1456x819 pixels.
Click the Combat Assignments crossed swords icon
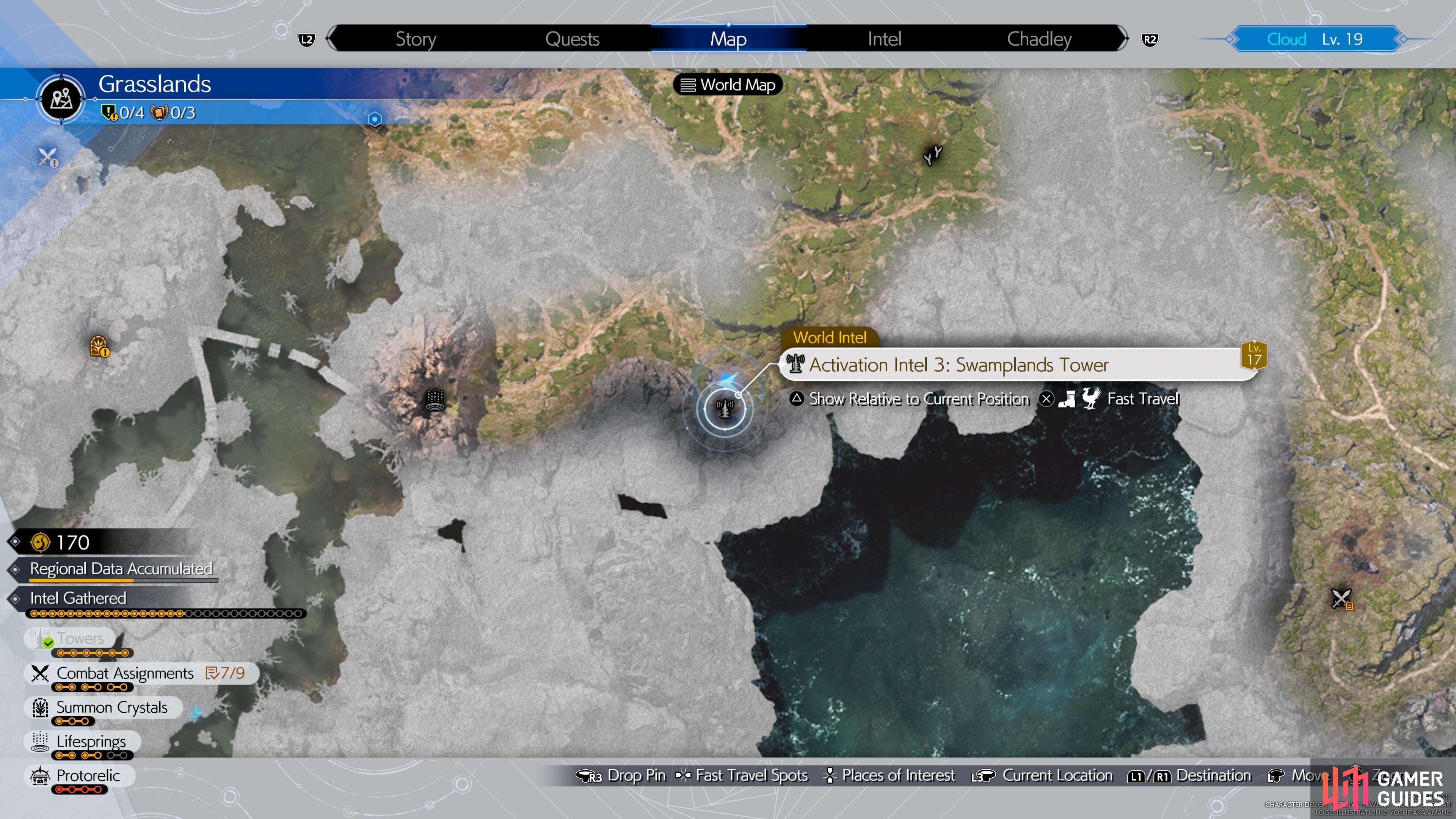pyautogui.click(x=39, y=673)
